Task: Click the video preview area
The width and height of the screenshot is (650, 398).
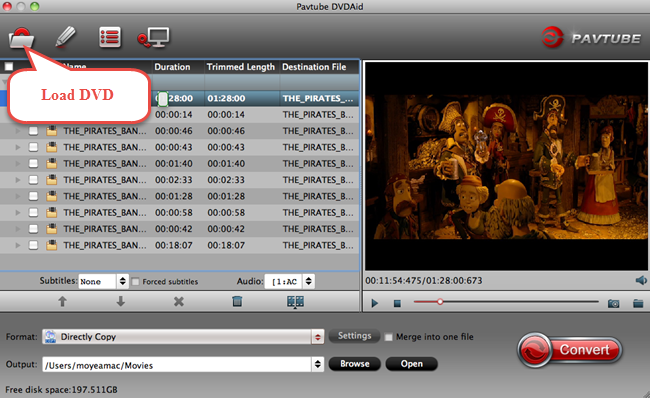Action: [x=507, y=167]
